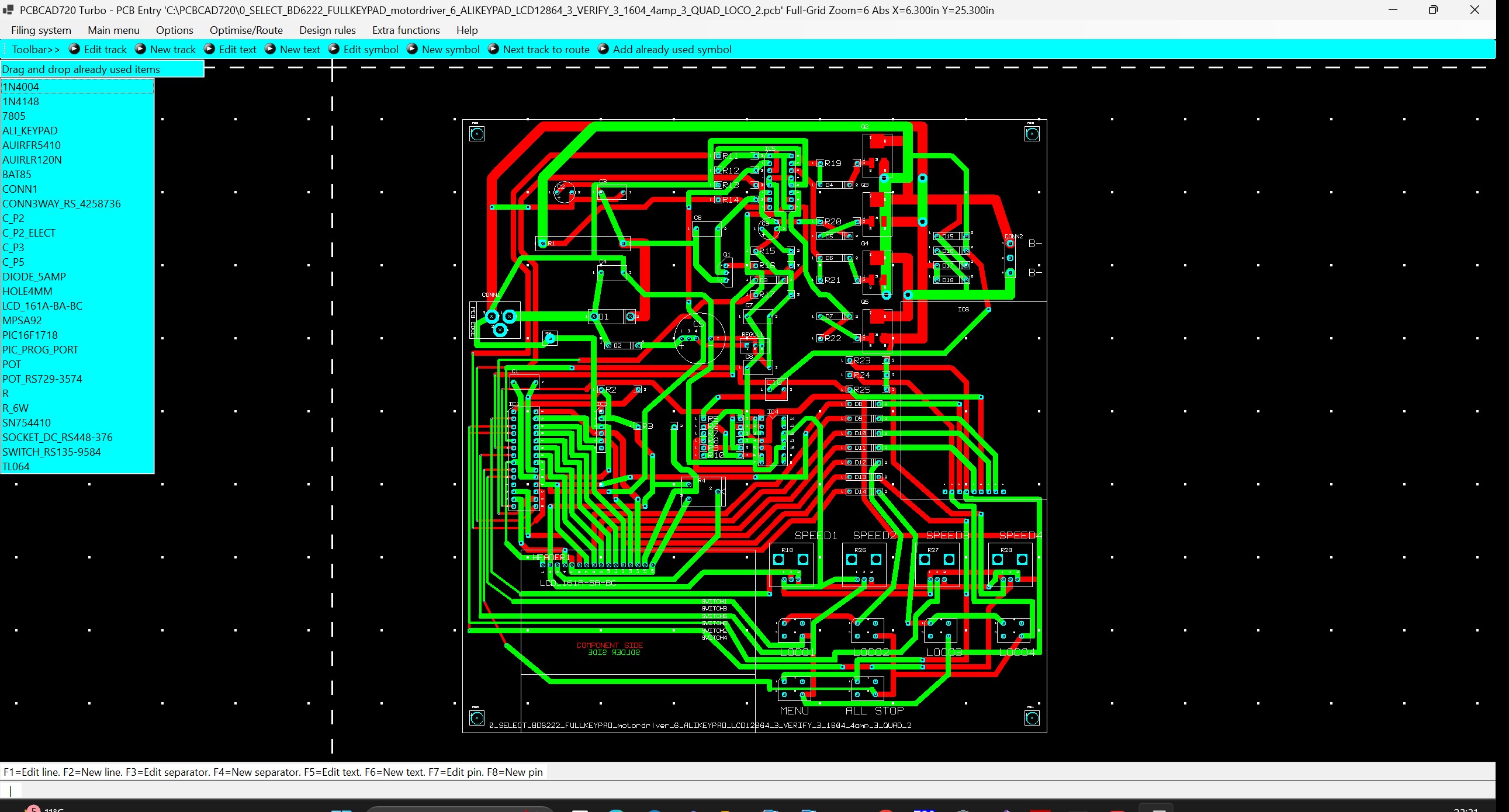Select the Edit track tool
Image resolution: width=1509 pixels, height=812 pixels.
(105, 49)
